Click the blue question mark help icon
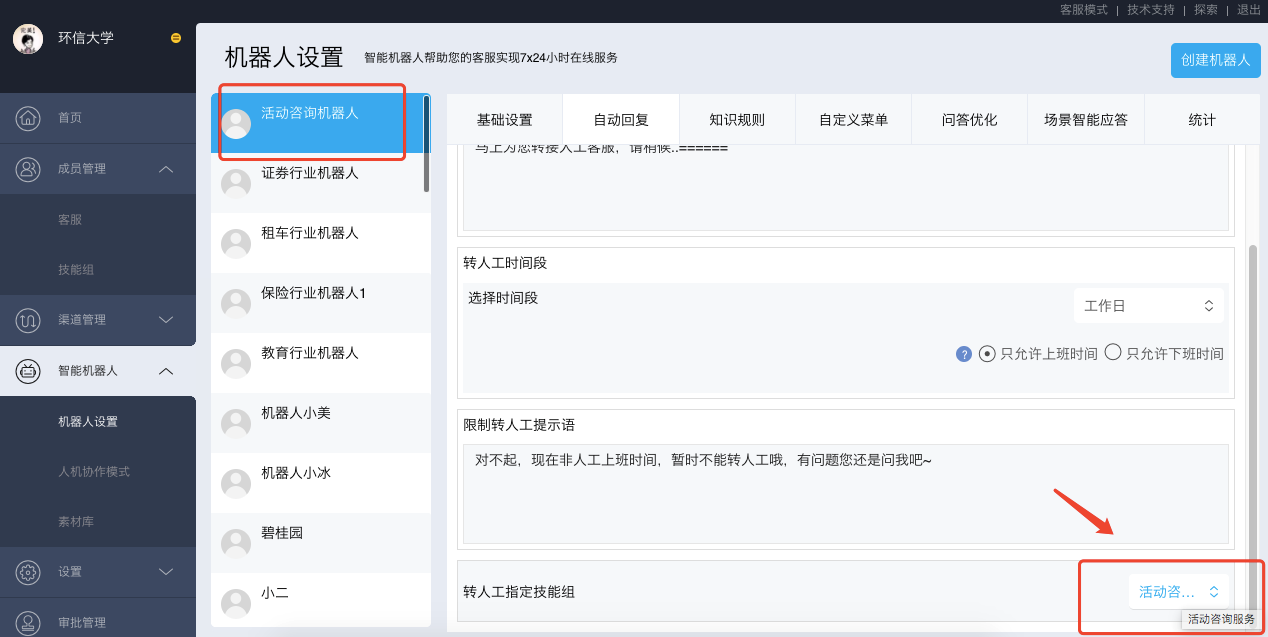The image size is (1268, 637). 964,354
